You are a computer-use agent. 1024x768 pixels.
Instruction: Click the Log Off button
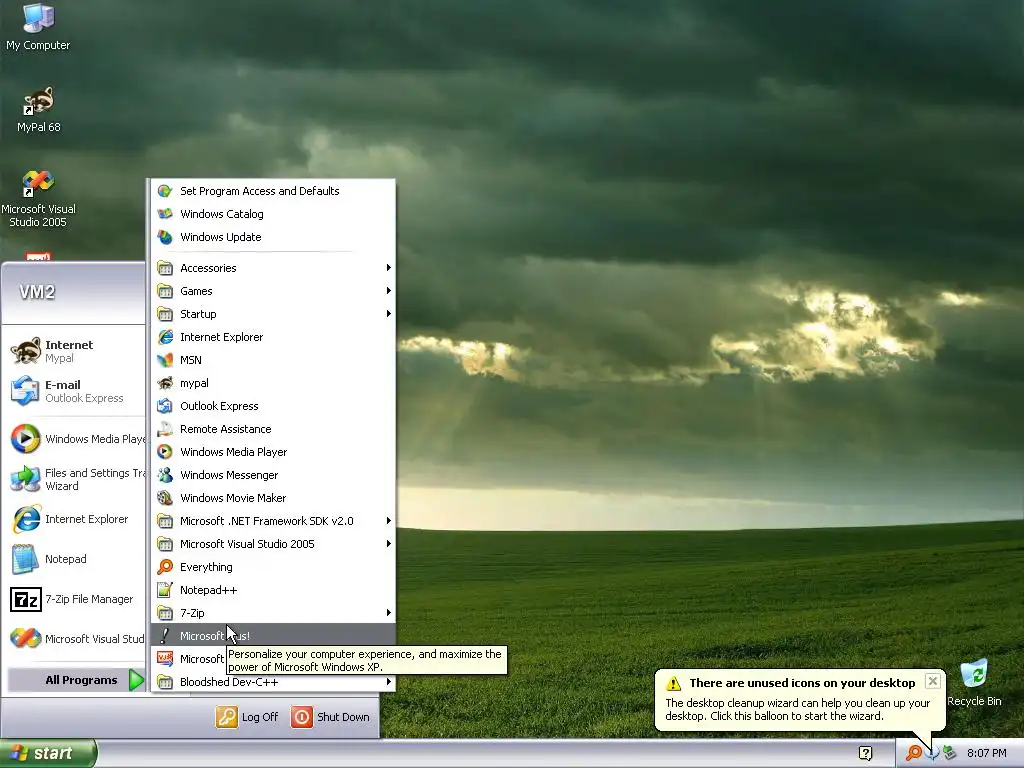(x=248, y=716)
